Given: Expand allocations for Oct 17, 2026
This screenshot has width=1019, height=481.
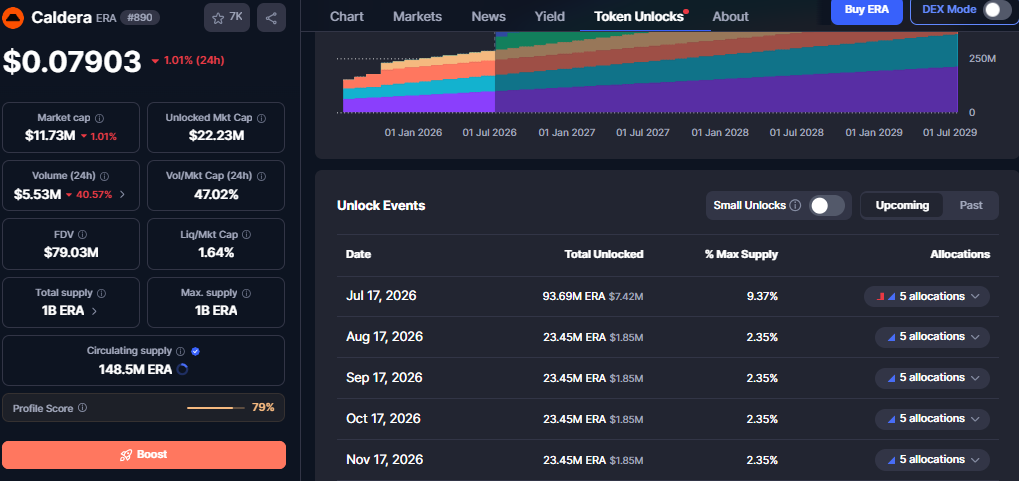Looking at the screenshot, I should click(932, 419).
